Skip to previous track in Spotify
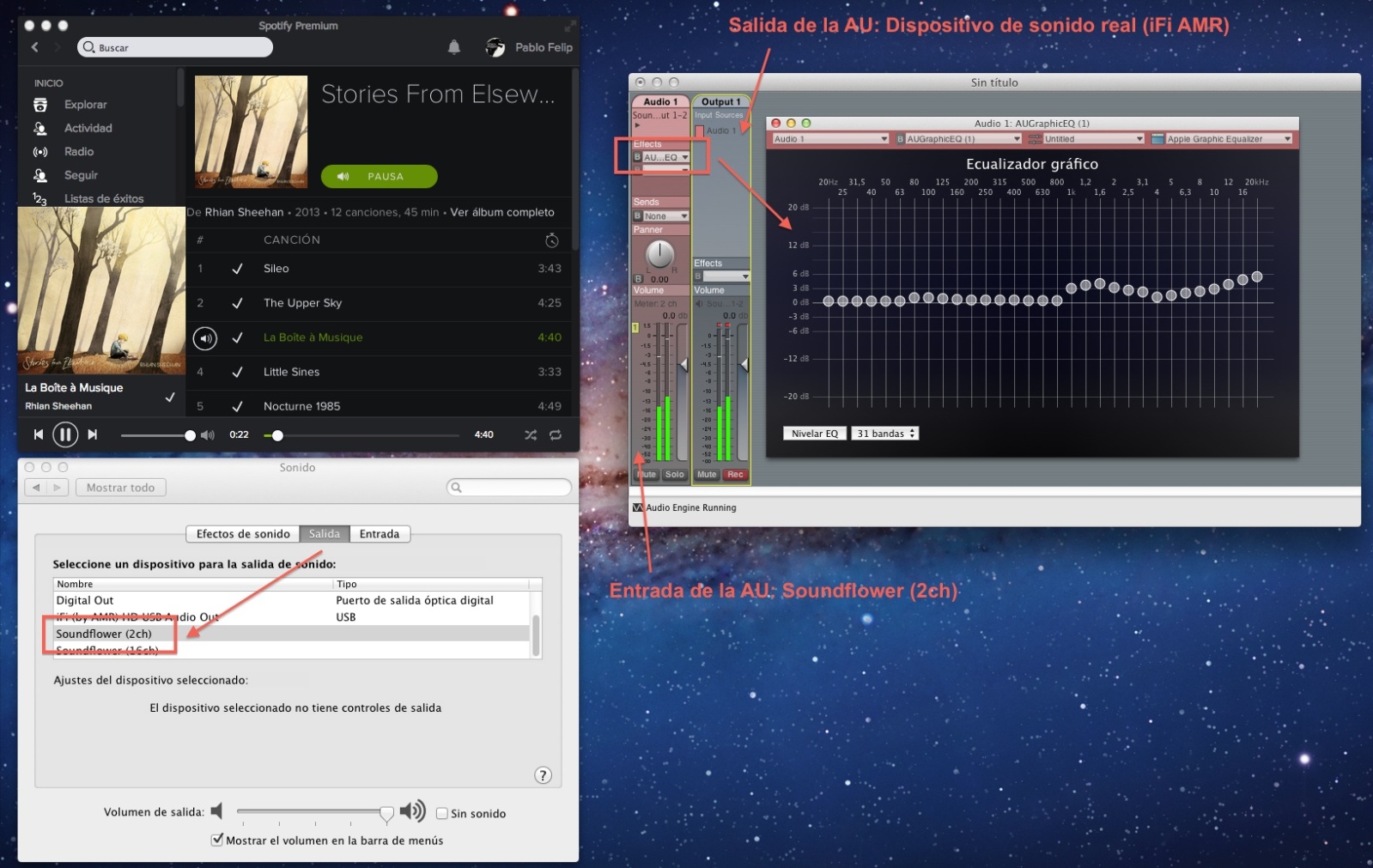 38,434
